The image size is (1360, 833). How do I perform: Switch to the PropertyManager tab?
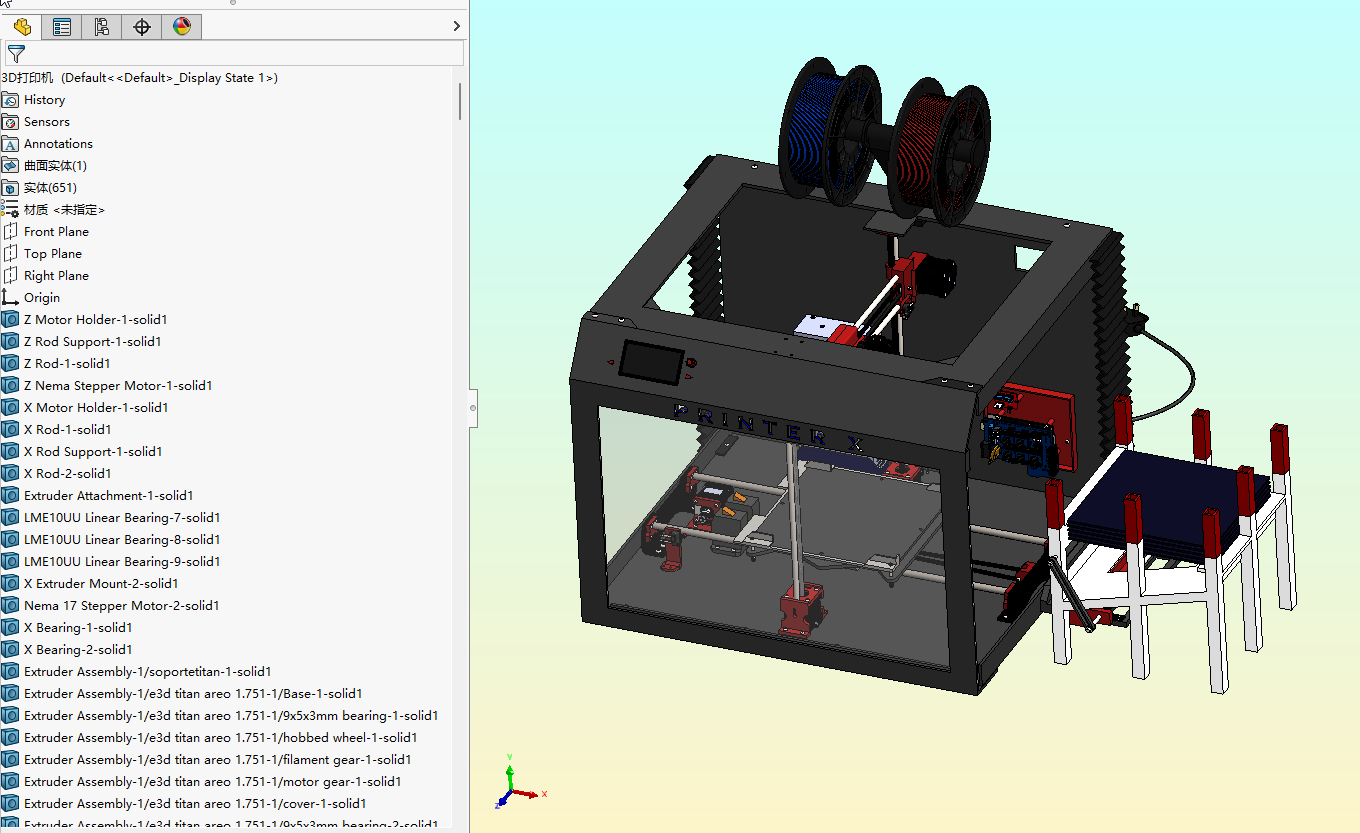click(x=62, y=27)
